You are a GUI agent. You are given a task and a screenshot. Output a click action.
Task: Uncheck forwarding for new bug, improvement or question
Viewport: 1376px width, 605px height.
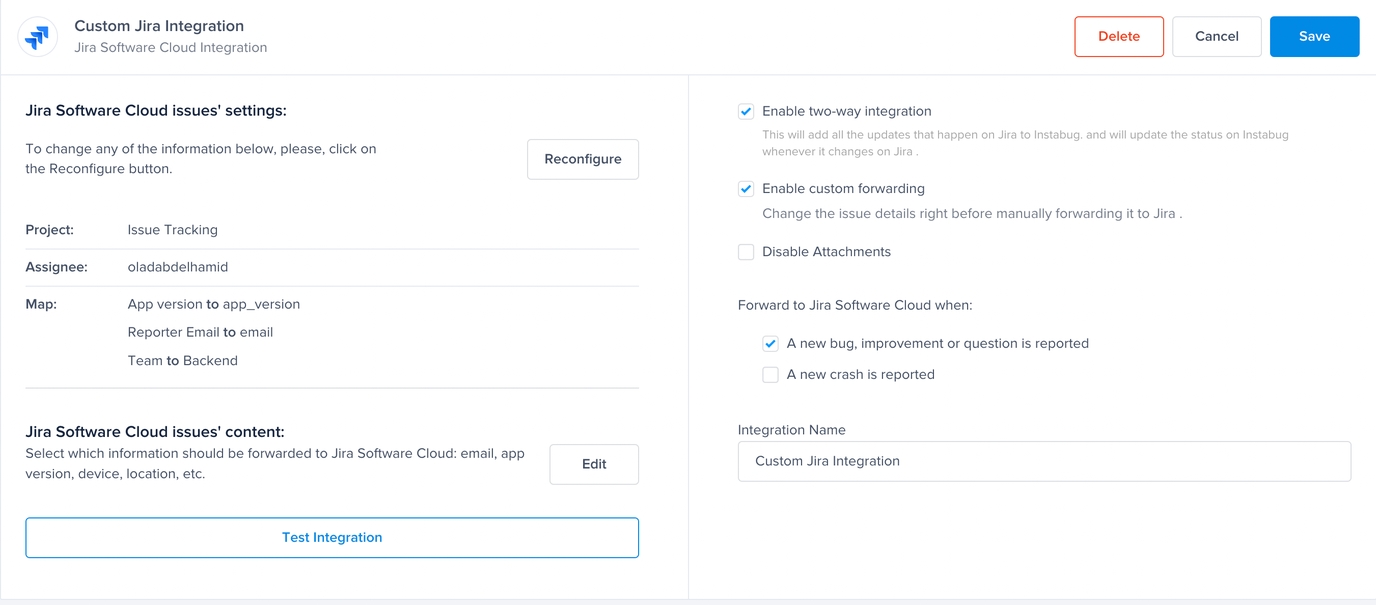coord(770,344)
